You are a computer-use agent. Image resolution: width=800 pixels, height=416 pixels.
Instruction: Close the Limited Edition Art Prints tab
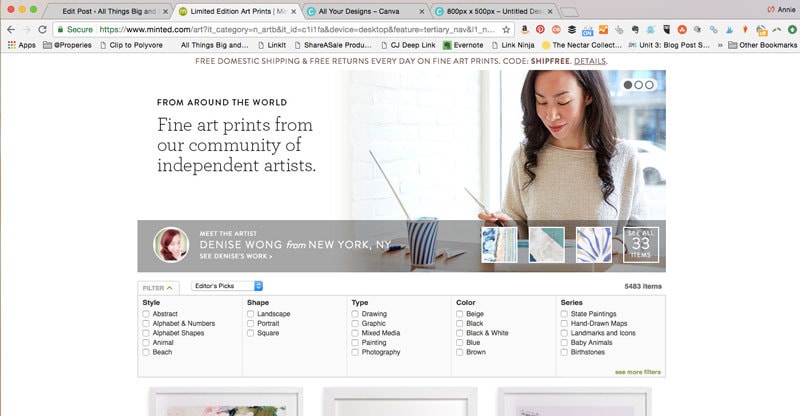point(293,11)
